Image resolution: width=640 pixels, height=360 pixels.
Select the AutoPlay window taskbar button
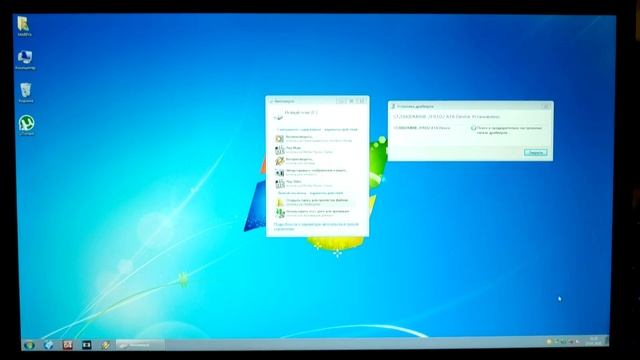click(140, 345)
